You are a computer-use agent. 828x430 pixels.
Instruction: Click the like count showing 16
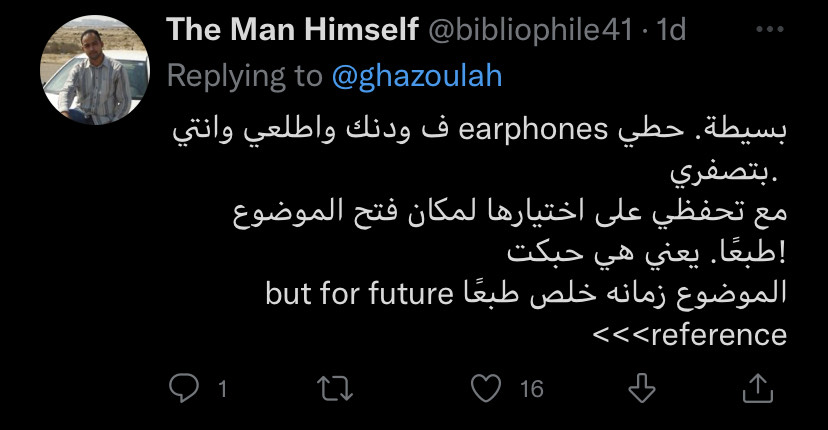pyautogui.click(x=532, y=389)
